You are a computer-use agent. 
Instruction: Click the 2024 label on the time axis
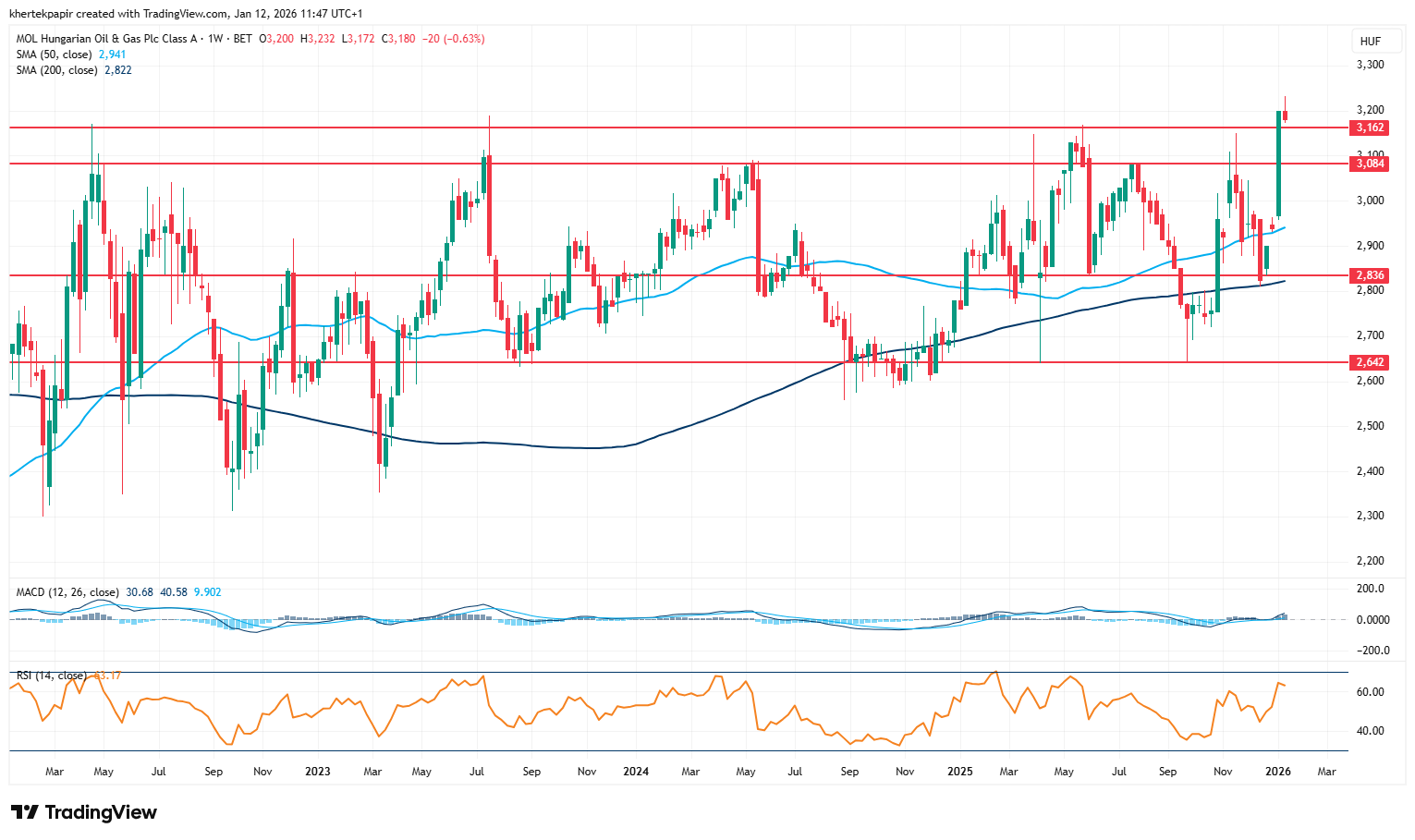point(636,772)
